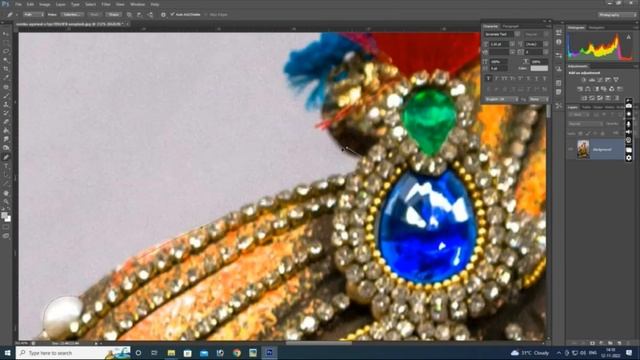
Task: Click the Invert adjustment icon
Action: point(584,98)
